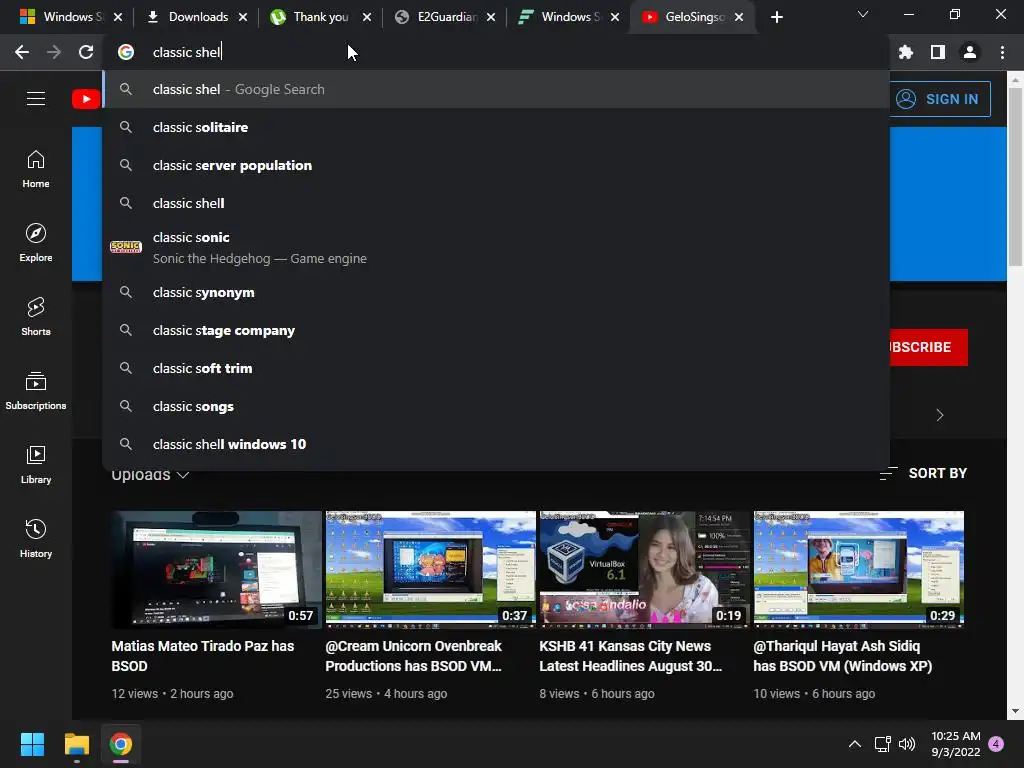
Task: Open the Chrome extensions puzzle icon
Action: pos(906,52)
